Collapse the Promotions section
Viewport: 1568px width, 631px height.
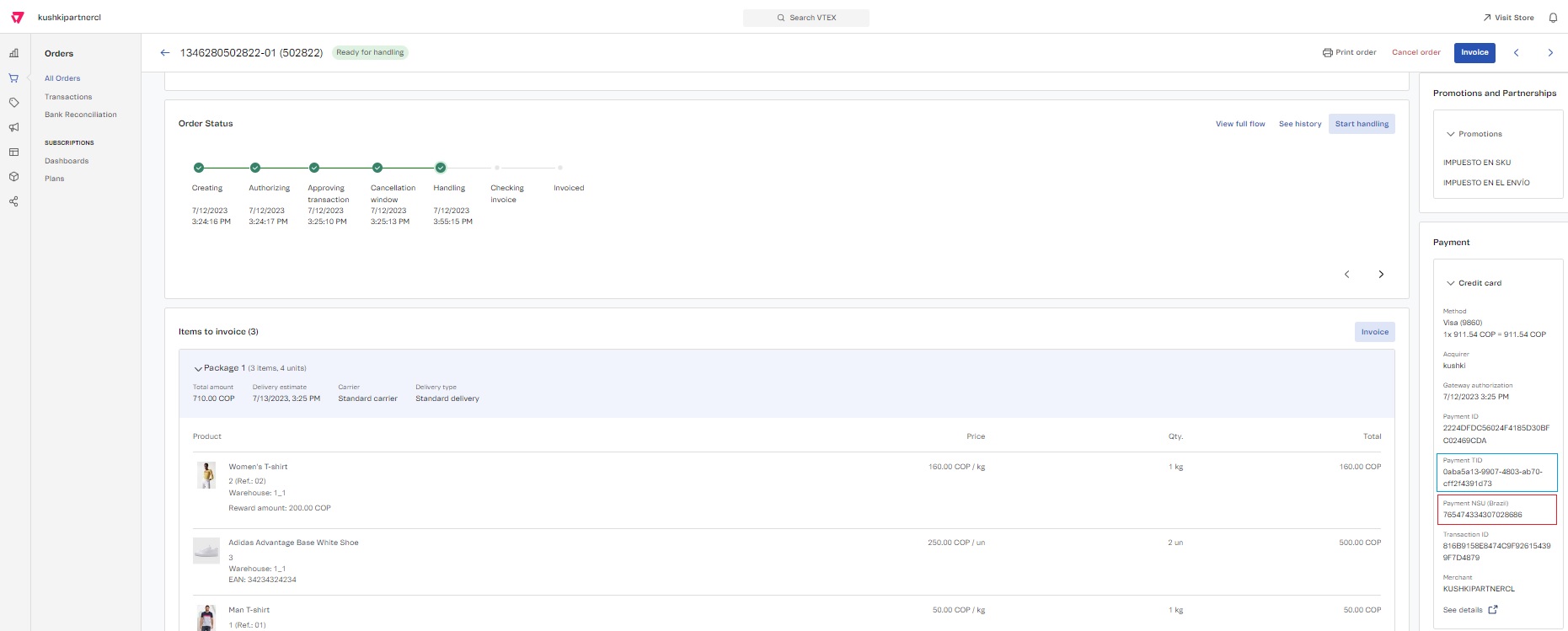tap(1474, 134)
